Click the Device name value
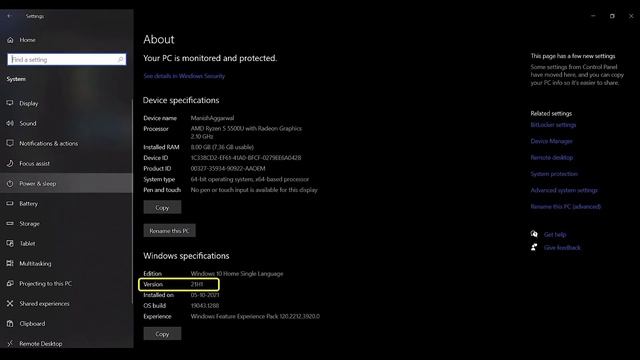Viewport: 640px width, 360px height. point(212,118)
